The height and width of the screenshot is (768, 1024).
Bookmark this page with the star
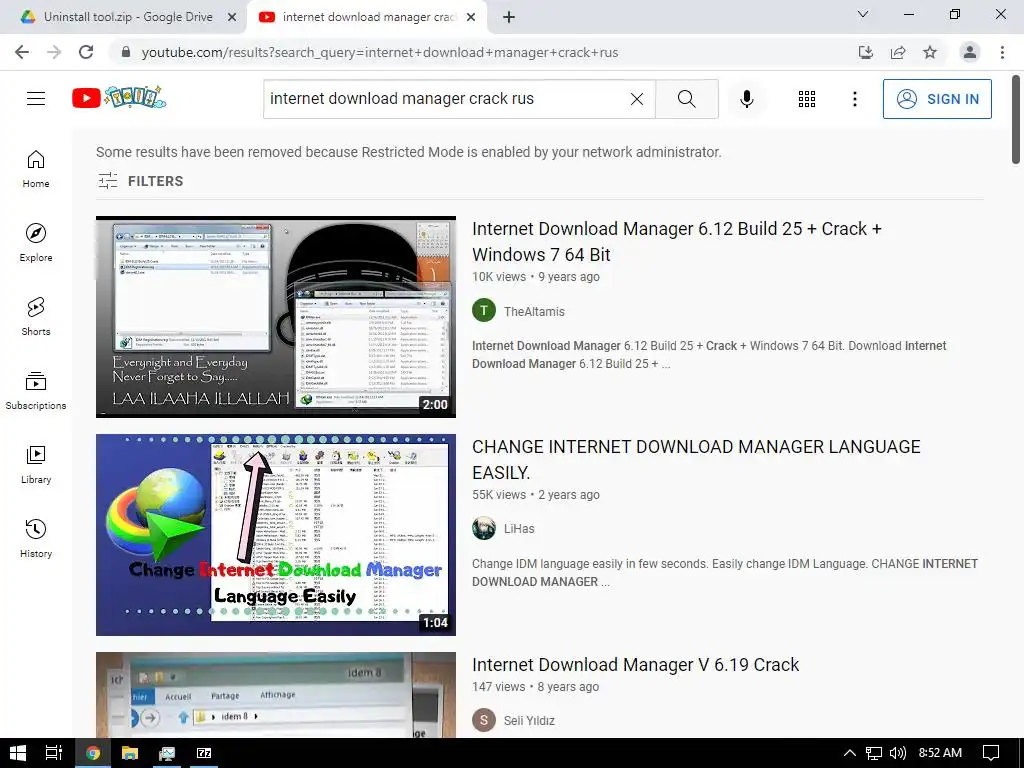pos(930,52)
